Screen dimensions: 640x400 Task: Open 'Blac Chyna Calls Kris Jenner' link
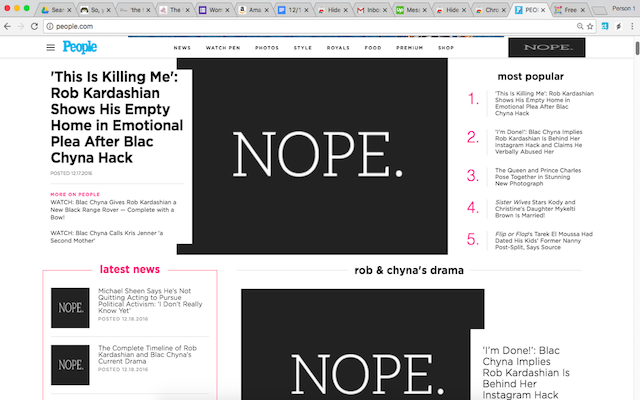(x=107, y=237)
